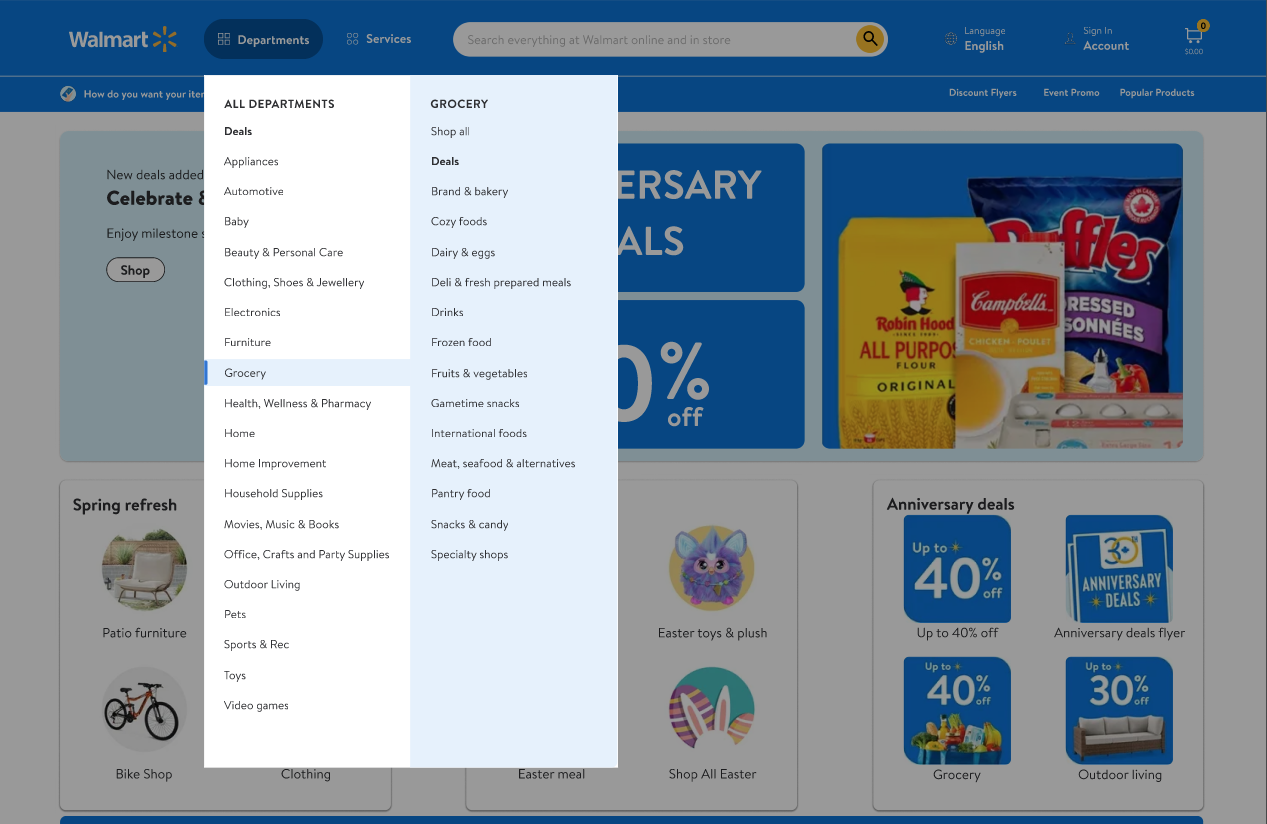
Task: Click Shop all under Grocery
Action: (450, 131)
